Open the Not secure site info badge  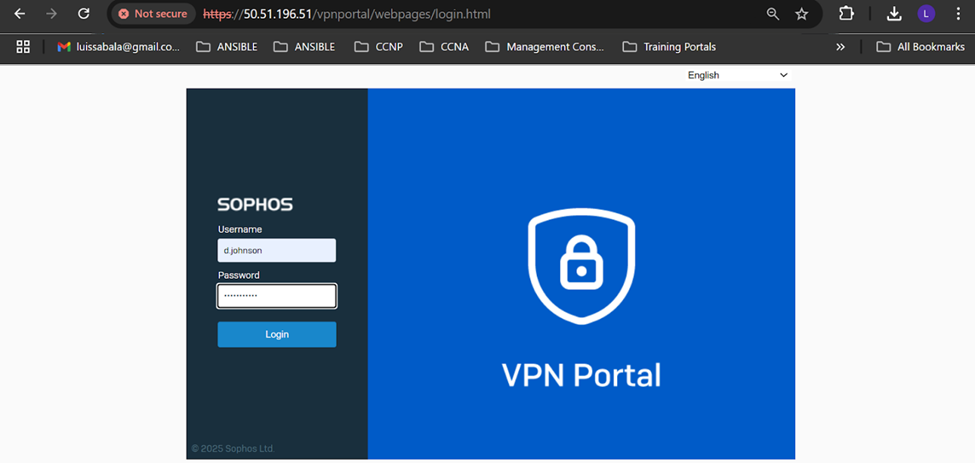pos(152,14)
